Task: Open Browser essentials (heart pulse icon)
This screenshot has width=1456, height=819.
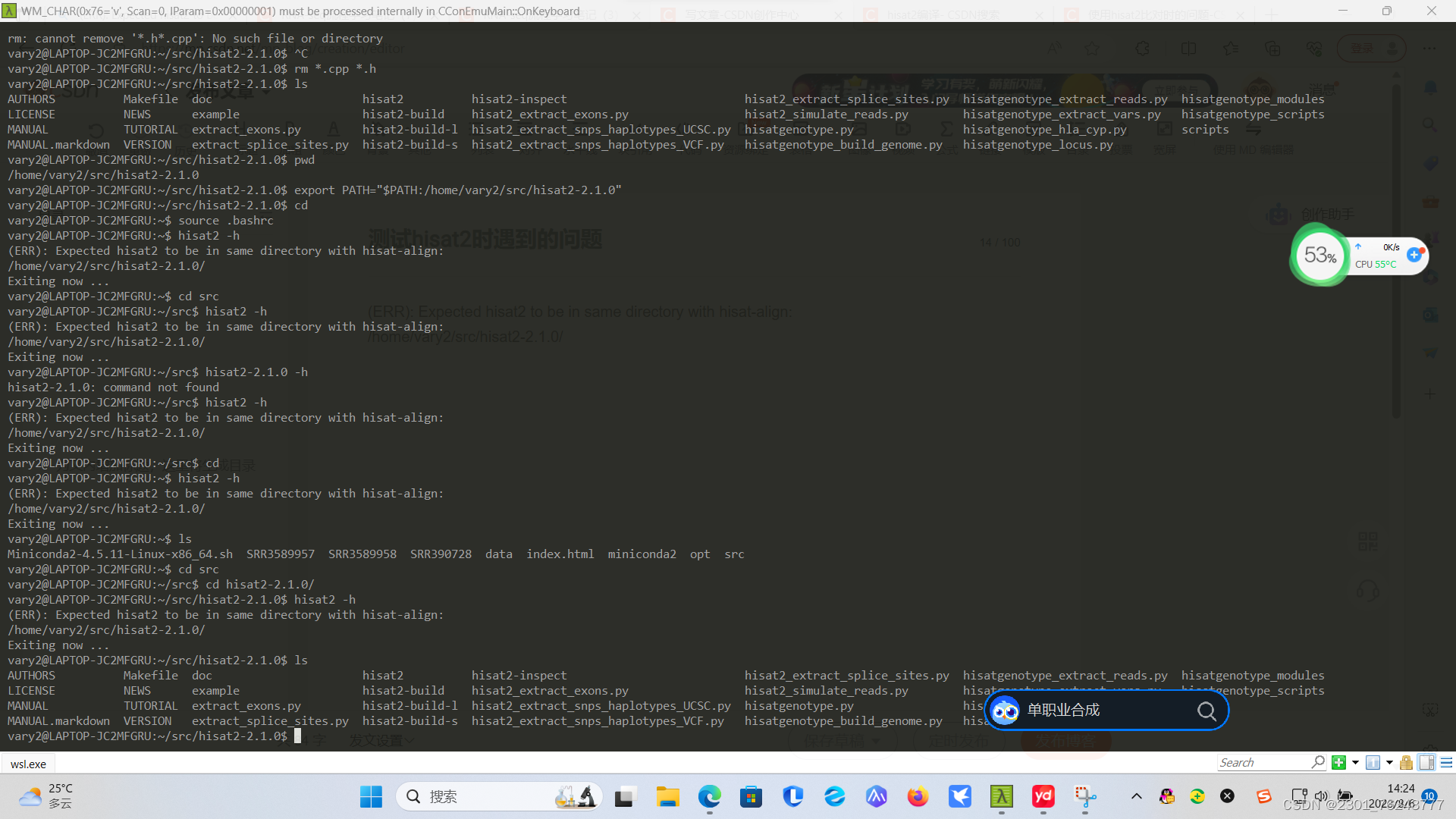Action: (1314, 48)
